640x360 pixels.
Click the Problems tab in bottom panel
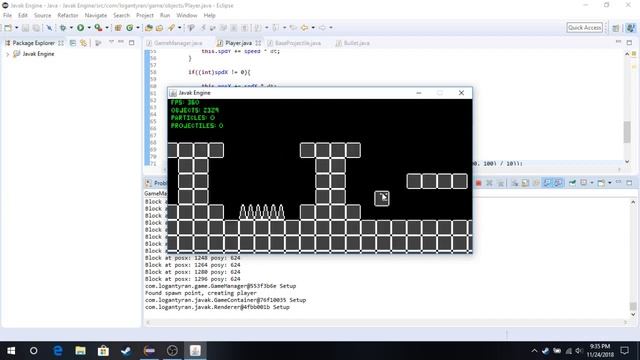point(156,183)
